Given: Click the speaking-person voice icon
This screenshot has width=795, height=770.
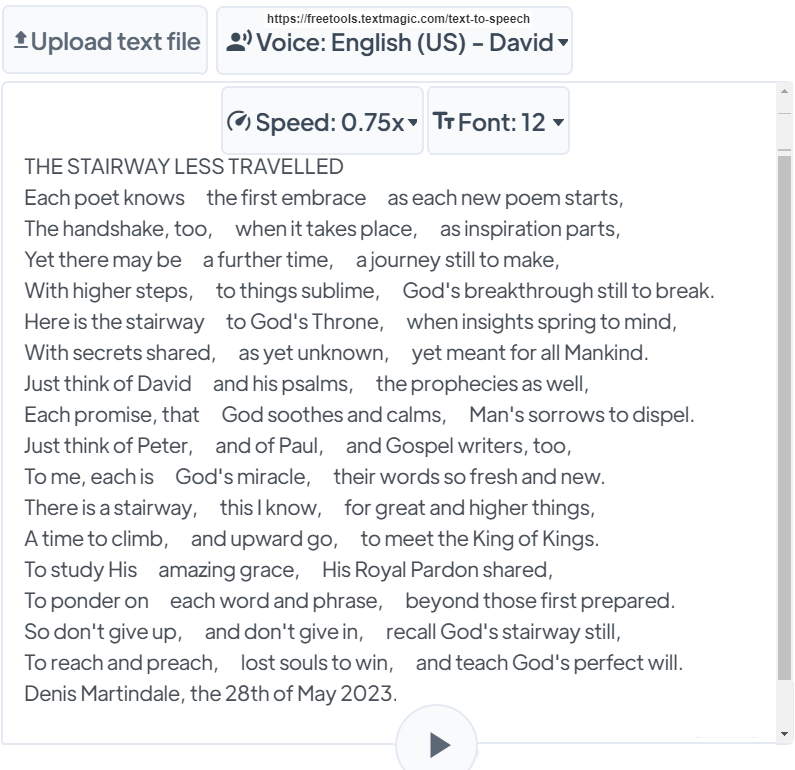Looking at the screenshot, I should coord(239,42).
